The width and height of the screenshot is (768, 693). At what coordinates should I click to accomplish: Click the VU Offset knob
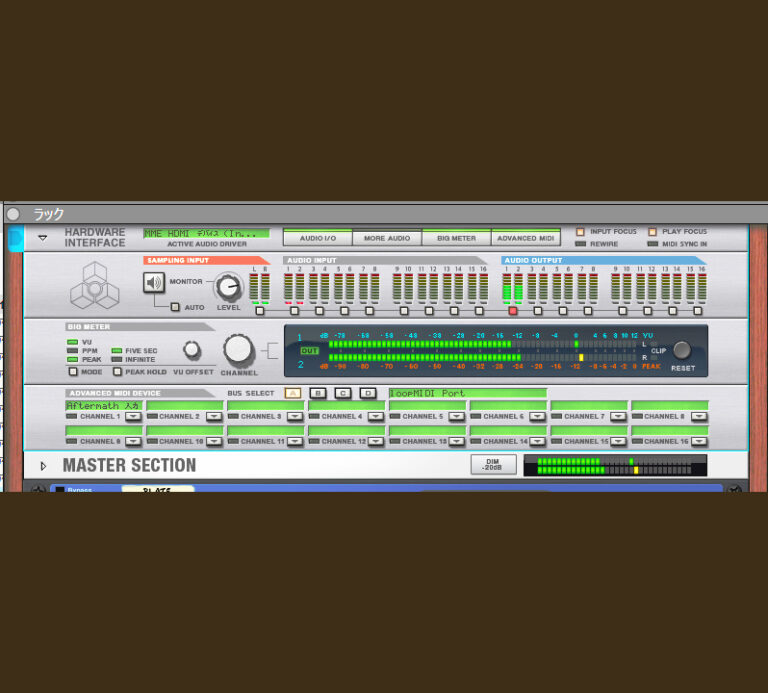192,350
